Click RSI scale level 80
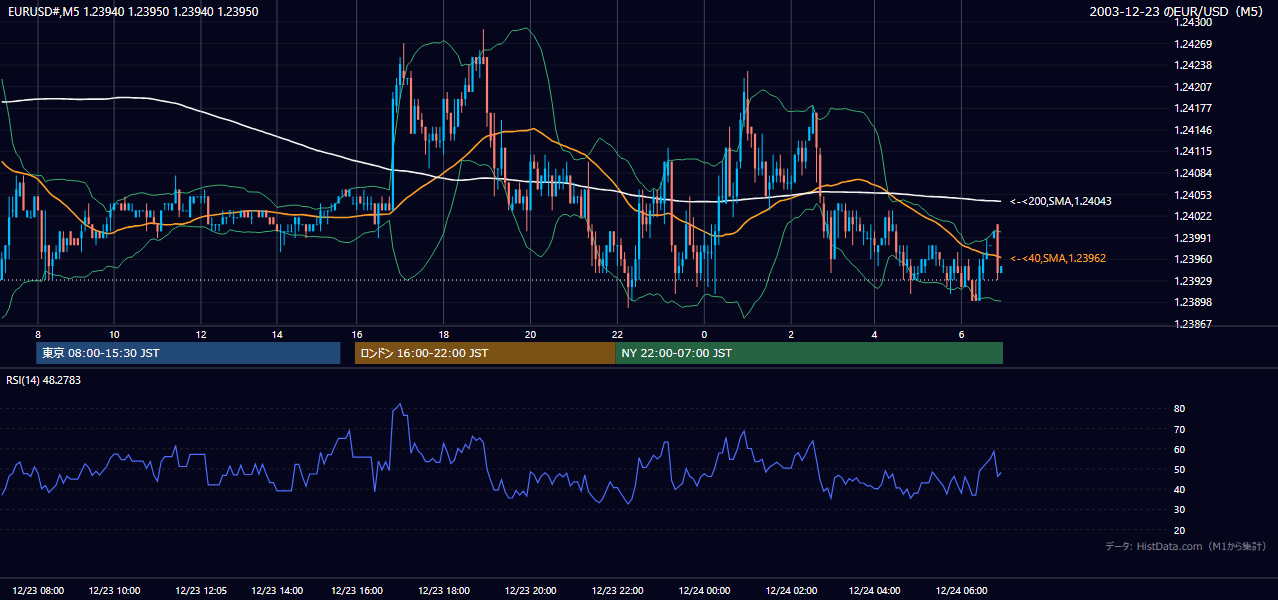 pos(1179,409)
